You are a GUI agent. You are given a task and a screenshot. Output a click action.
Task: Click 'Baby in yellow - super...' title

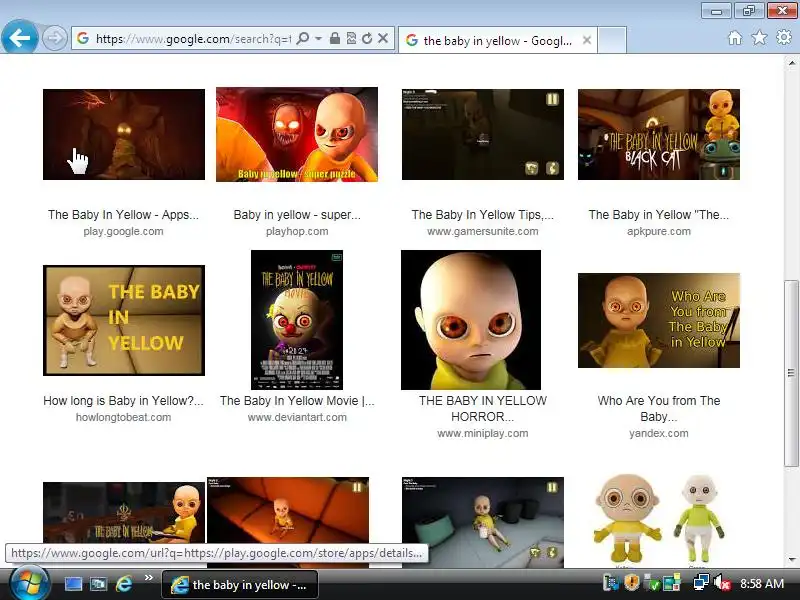tap(297, 215)
